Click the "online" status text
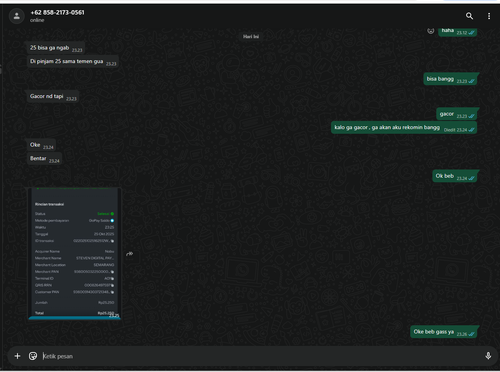Screen dimensions: 500x372 37,20
